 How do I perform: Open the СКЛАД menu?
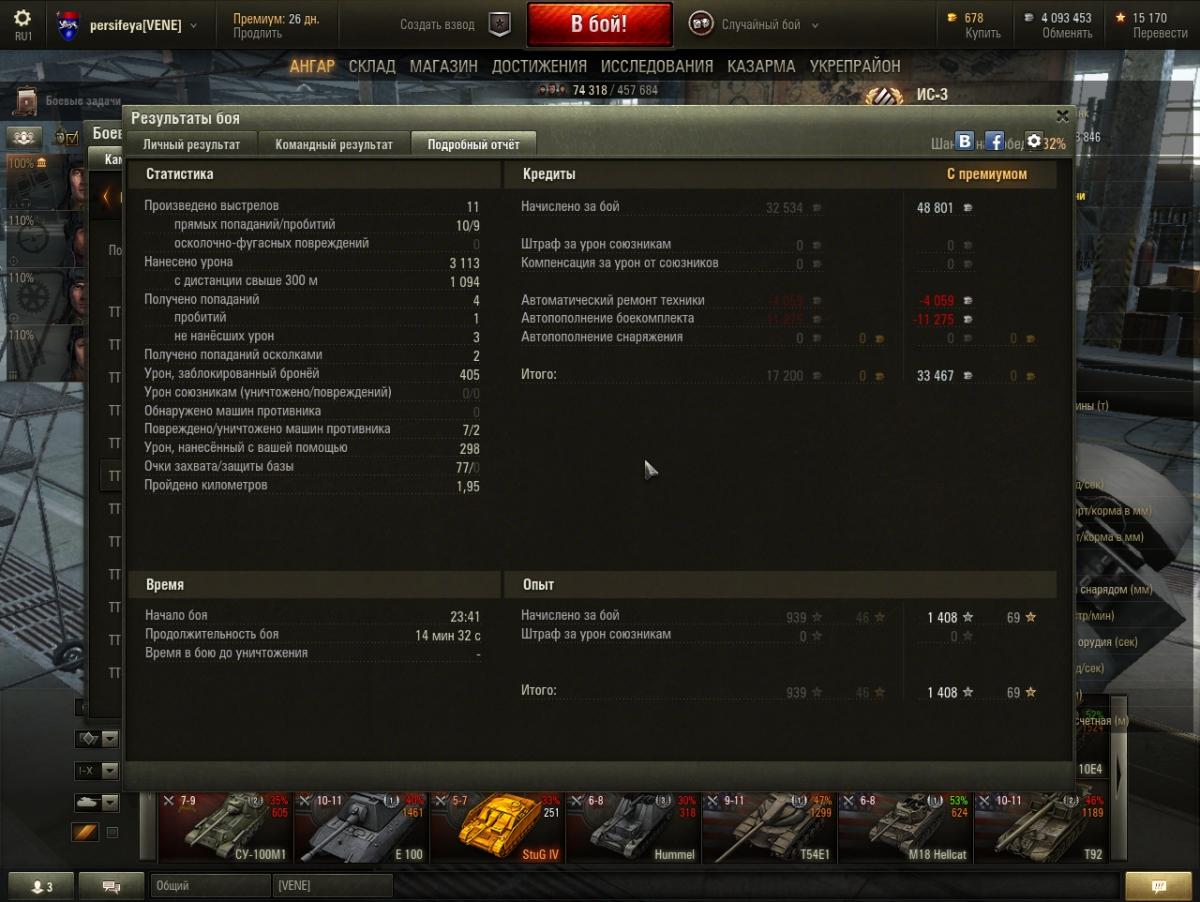(x=372, y=66)
